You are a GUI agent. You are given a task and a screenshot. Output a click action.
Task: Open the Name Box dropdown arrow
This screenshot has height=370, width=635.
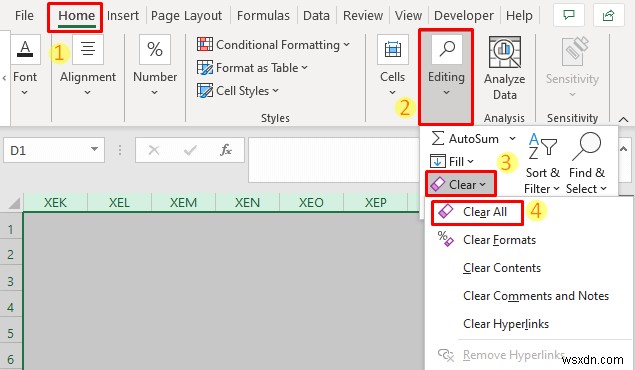pos(94,149)
